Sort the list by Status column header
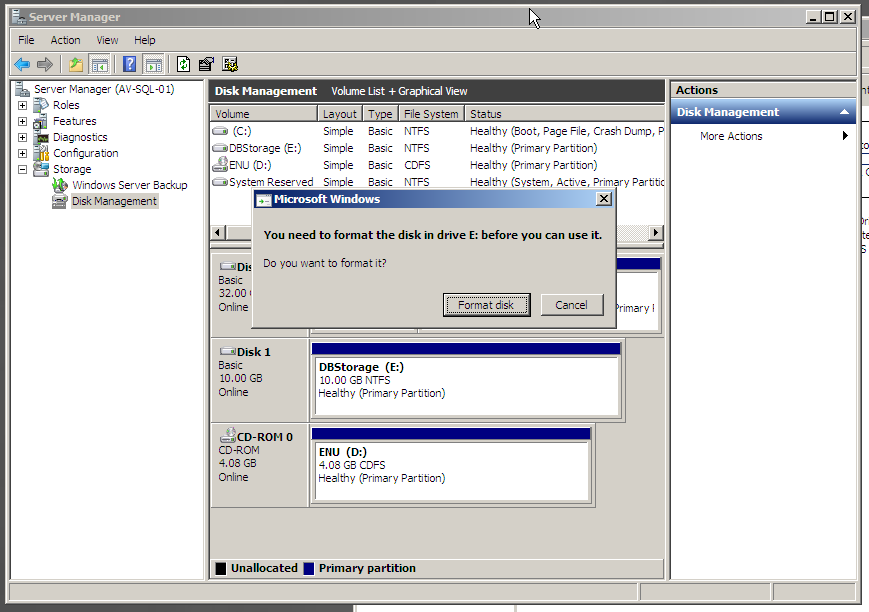This screenshot has height=612, width=869. [565, 114]
